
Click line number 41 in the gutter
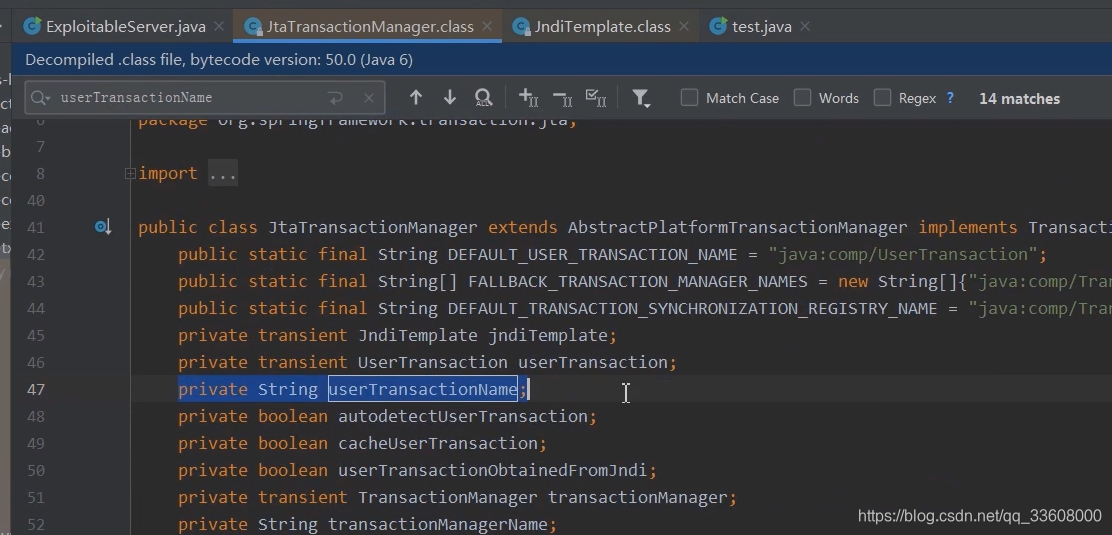point(35,228)
